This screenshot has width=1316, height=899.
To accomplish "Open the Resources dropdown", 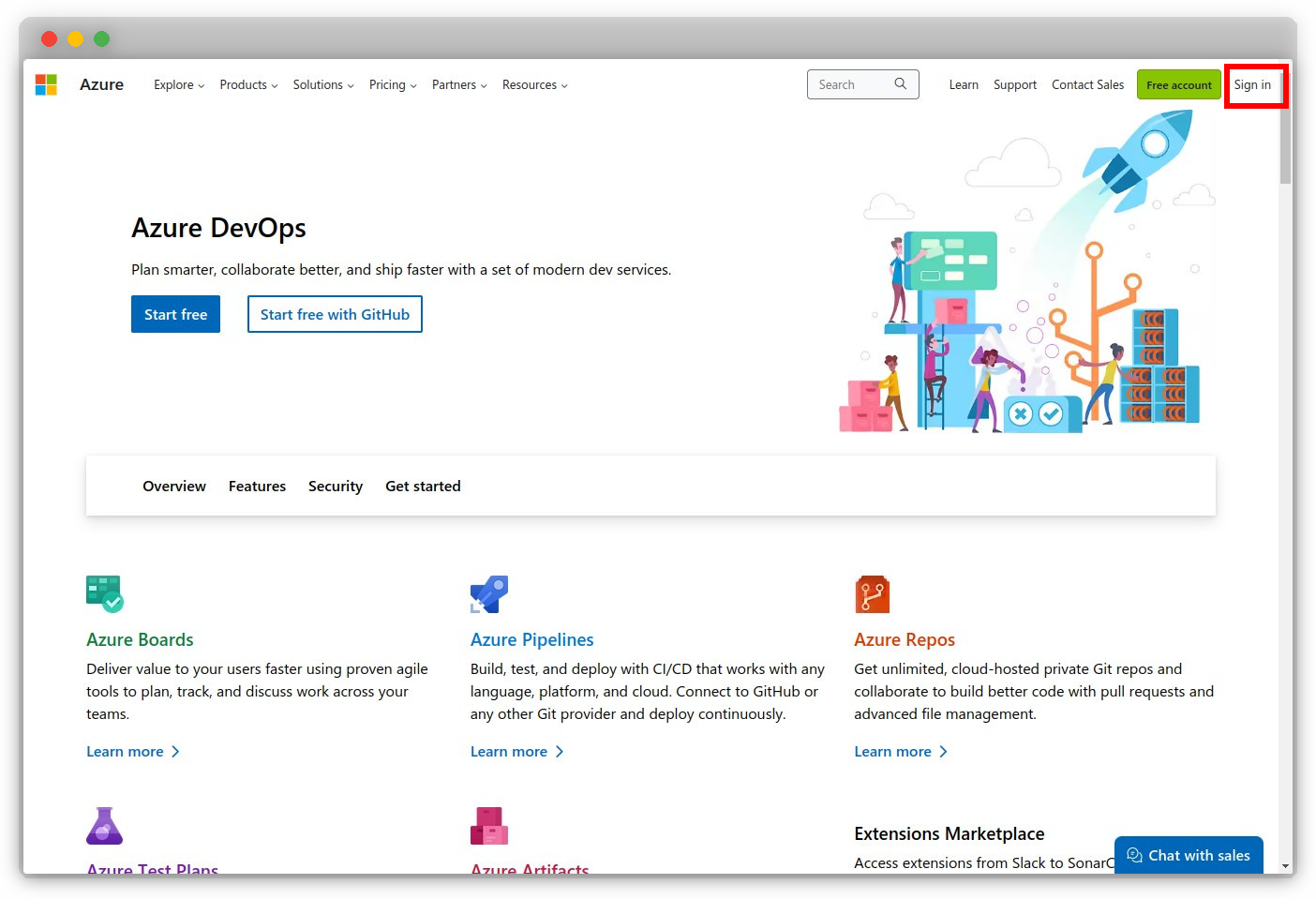I will (x=534, y=84).
